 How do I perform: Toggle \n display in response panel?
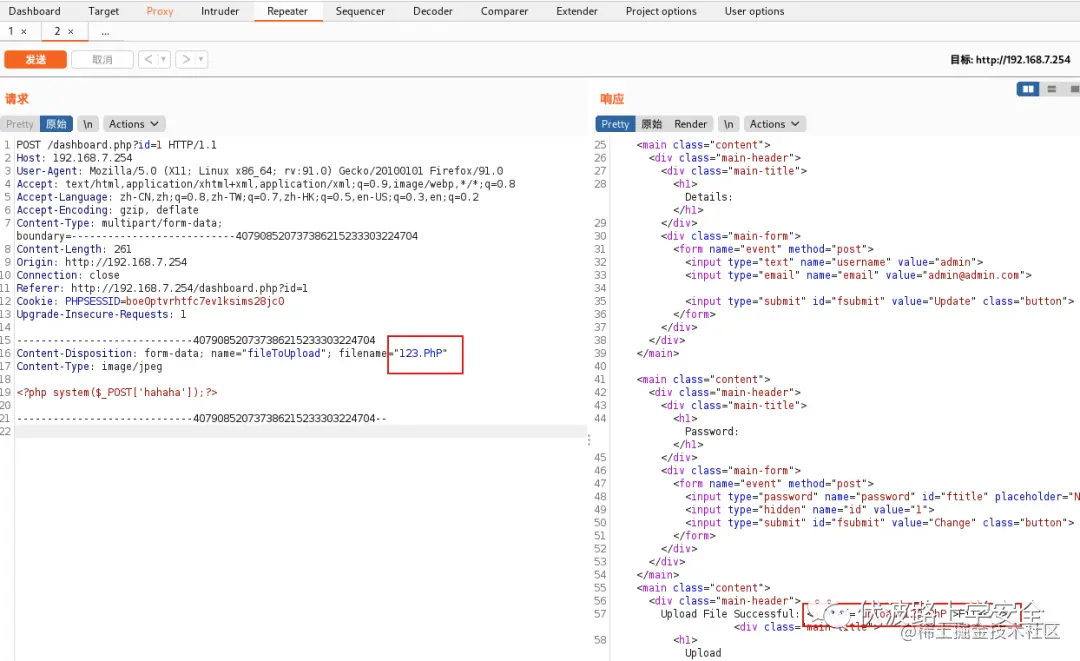click(x=728, y=124)
